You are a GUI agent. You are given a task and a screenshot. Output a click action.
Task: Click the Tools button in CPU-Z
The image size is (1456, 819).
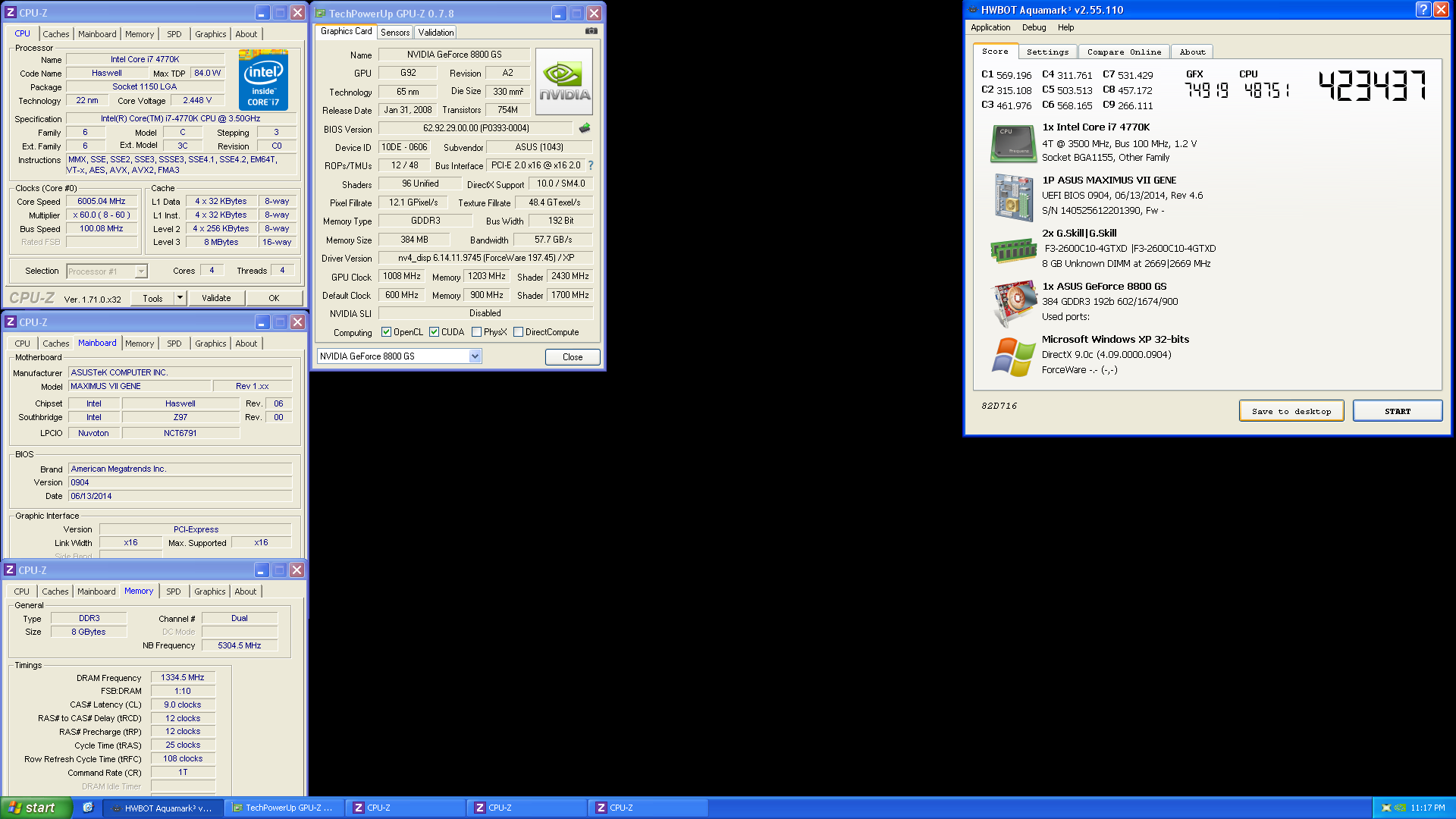click(152, 298)
